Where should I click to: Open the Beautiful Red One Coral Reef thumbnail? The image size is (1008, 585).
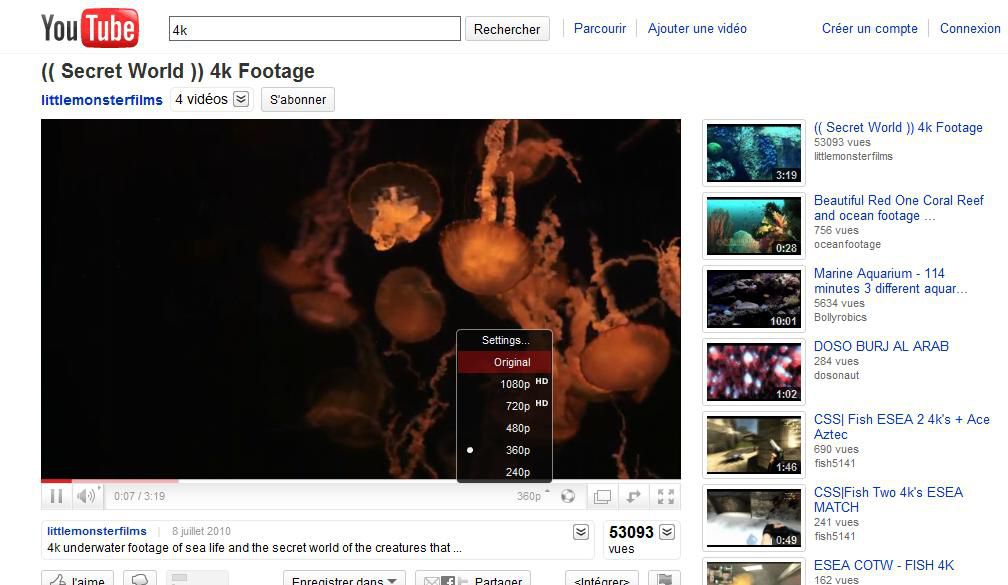[x=753, y=226]
